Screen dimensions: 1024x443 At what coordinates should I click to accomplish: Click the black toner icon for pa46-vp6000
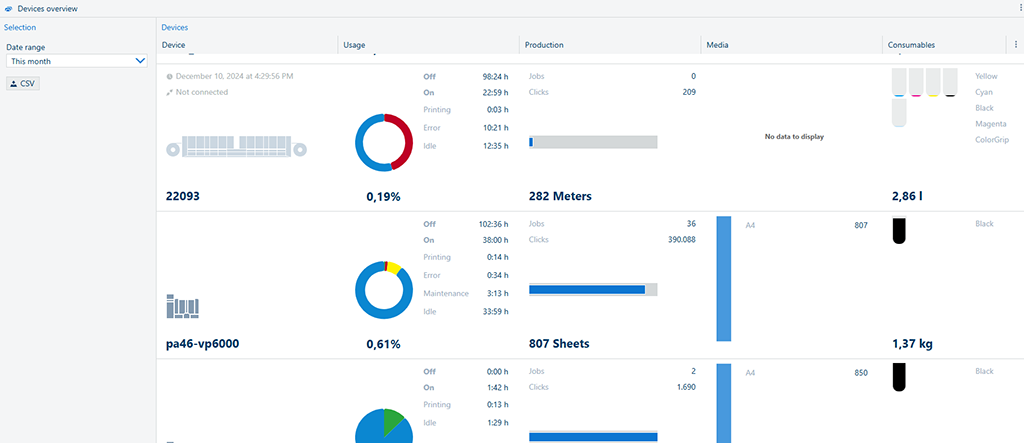[898, 231]
